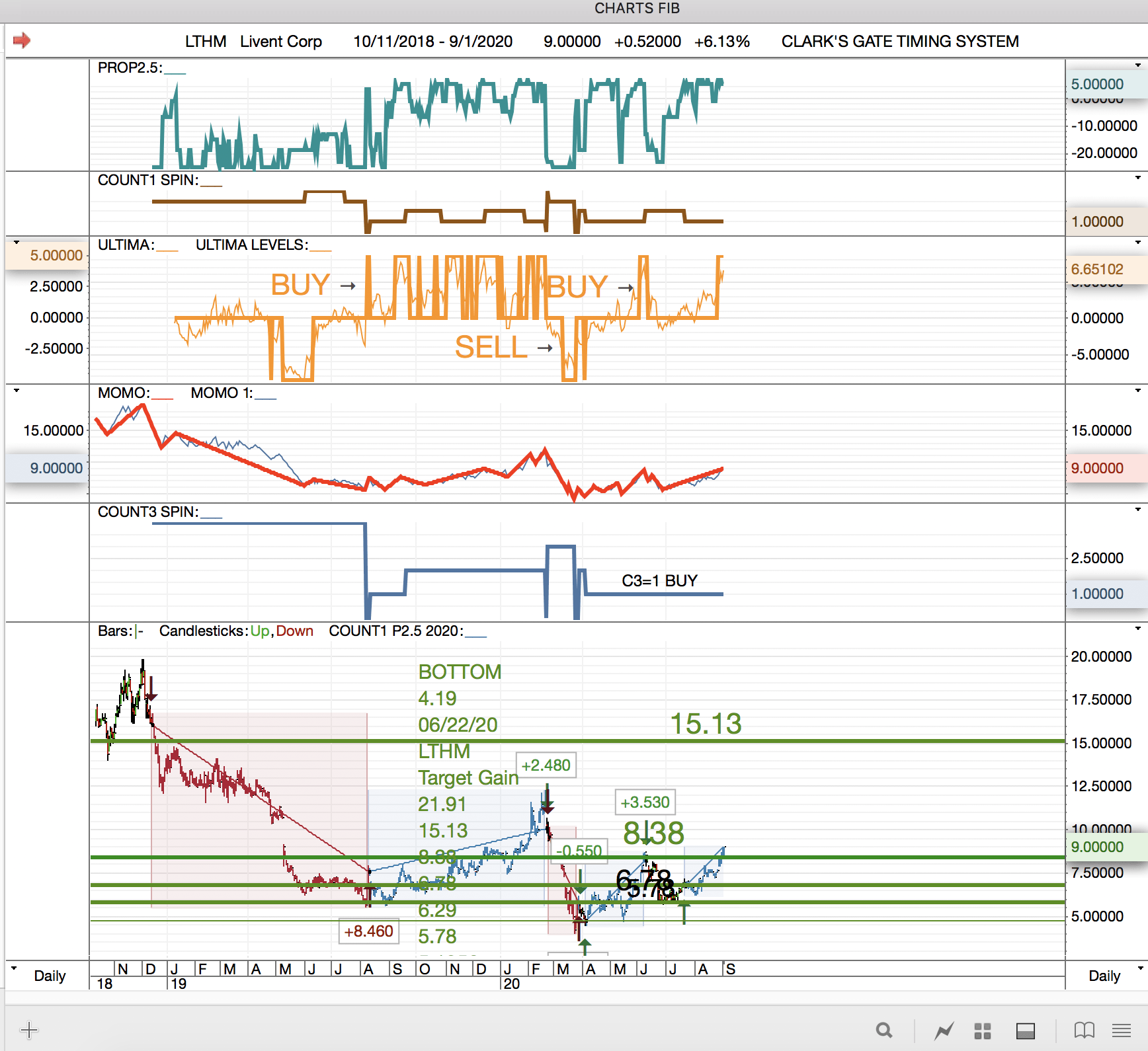
Task: Click the ULTIMA LEVELS legend label
Action: point(251,245)
